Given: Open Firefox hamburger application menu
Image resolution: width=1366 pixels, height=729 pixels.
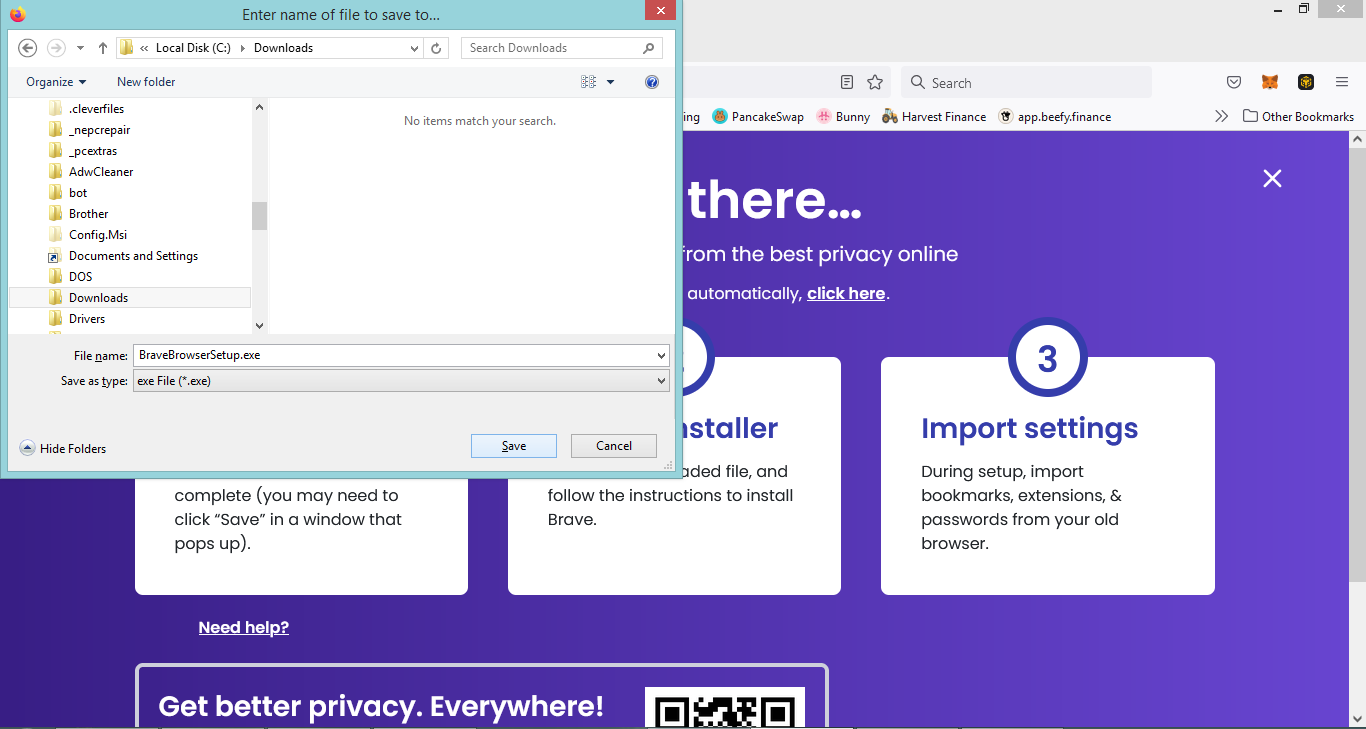Looking at the screenshot, I should coord(1342,82).
